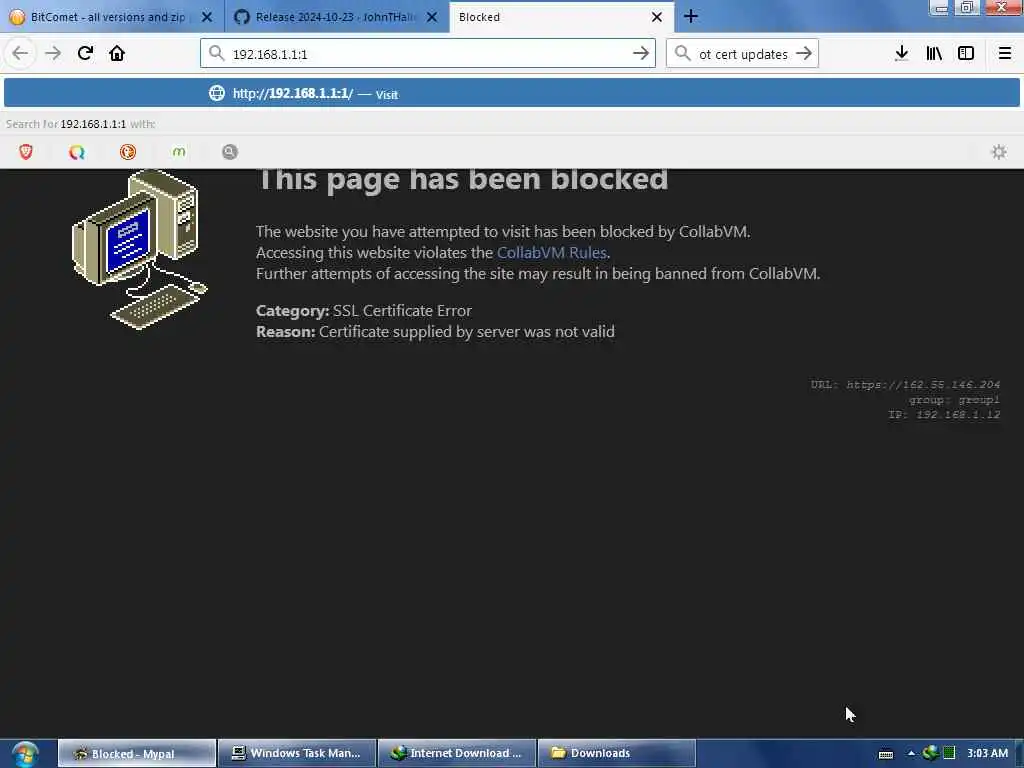This screenshot has height=768, width=1024.
Task: Open search settings gear icon
Action: click(999, 152)
